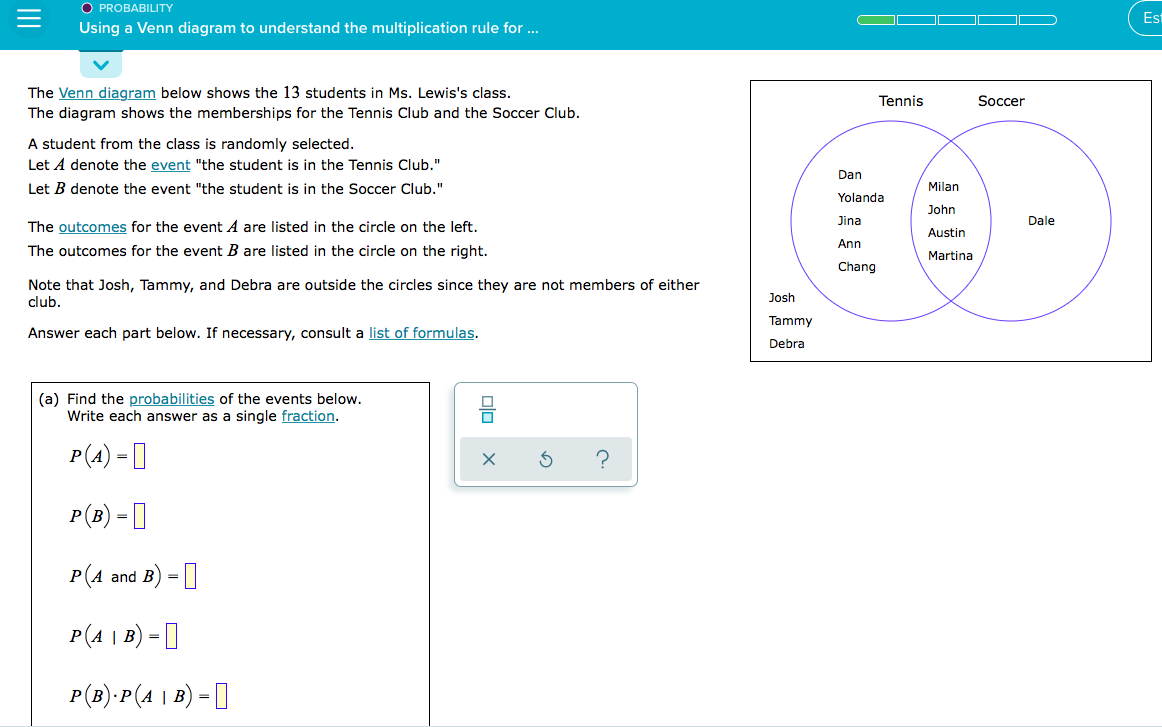The height and width of the screenshot is (727, 1162).
Task: Click the undo arrow icon
Action: coord(545,459)
